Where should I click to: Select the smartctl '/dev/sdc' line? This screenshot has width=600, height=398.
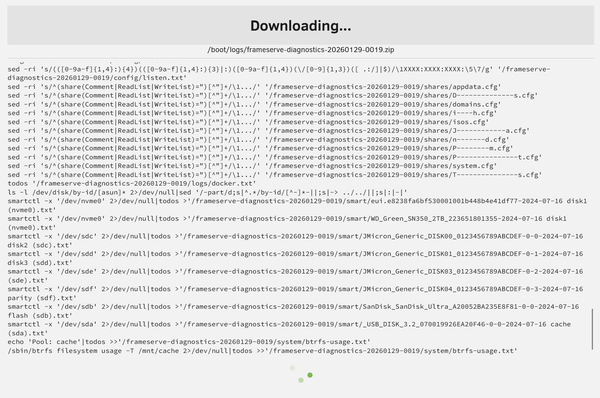point(295,240)
